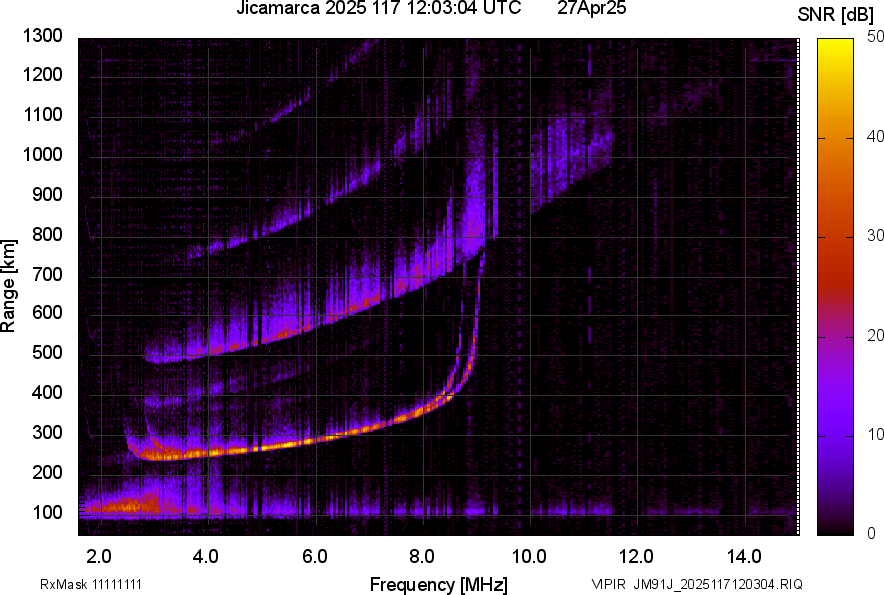The image size is (884, 595).
Task: Click the colorbar value "40"
Action: tap(875, 136)
